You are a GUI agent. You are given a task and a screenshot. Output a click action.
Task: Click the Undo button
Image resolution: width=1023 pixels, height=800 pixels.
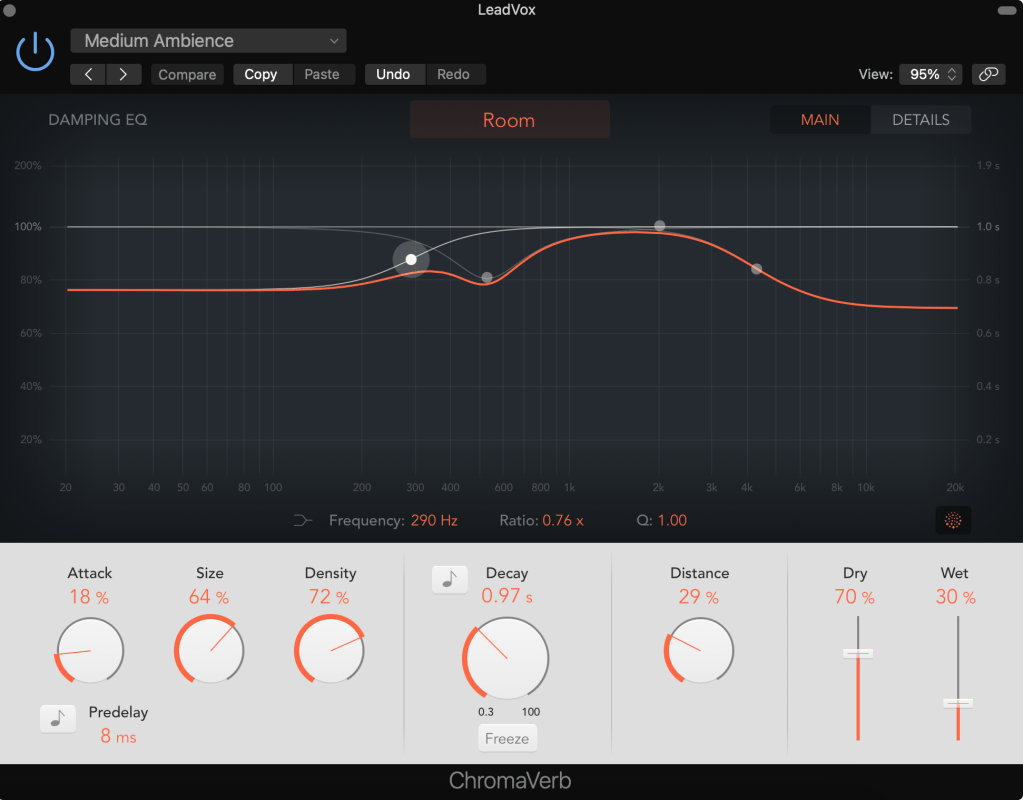(x=394, y=74)
